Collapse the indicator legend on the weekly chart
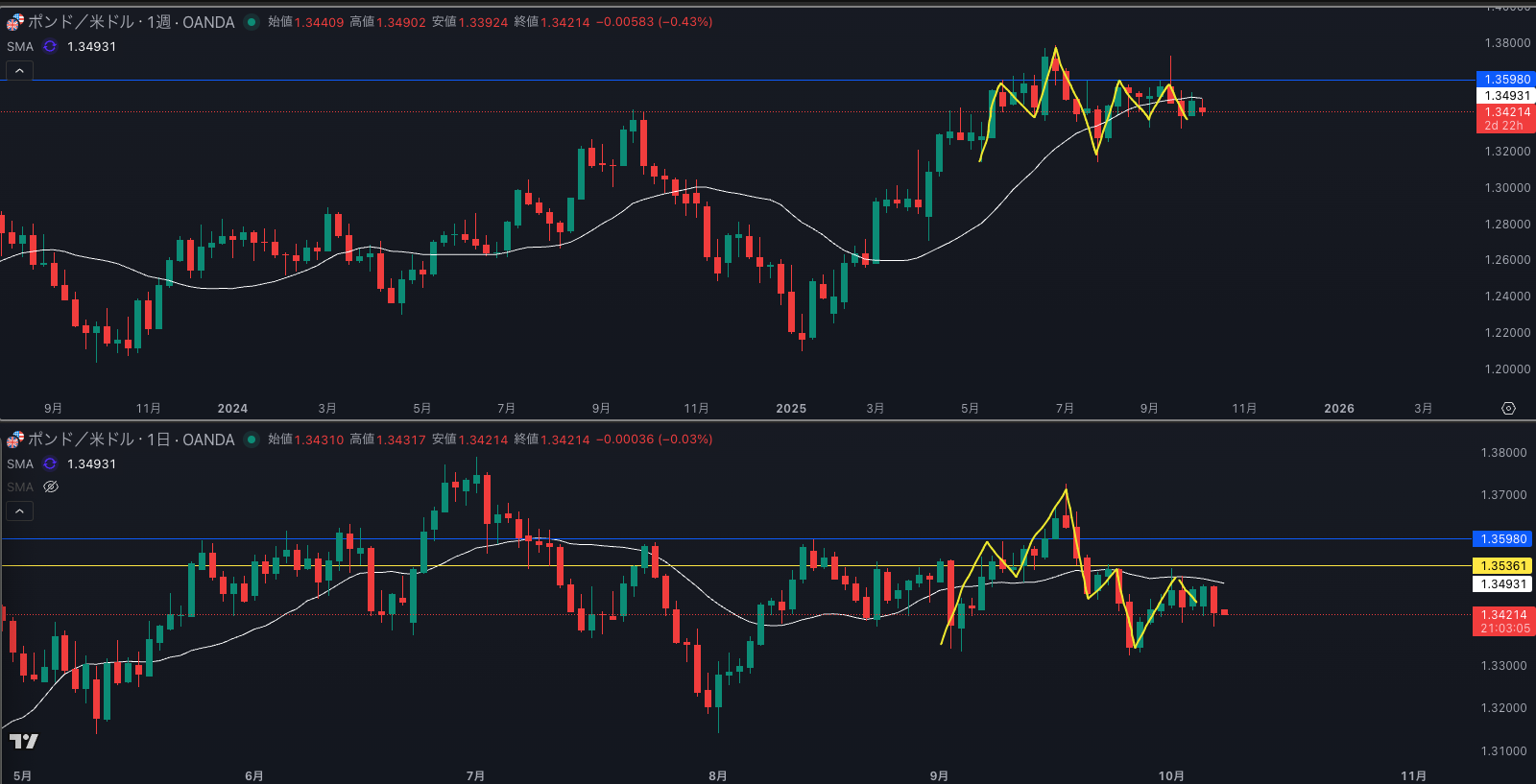The width and height of the screenshot is (1536, 784). pos(19,70)
